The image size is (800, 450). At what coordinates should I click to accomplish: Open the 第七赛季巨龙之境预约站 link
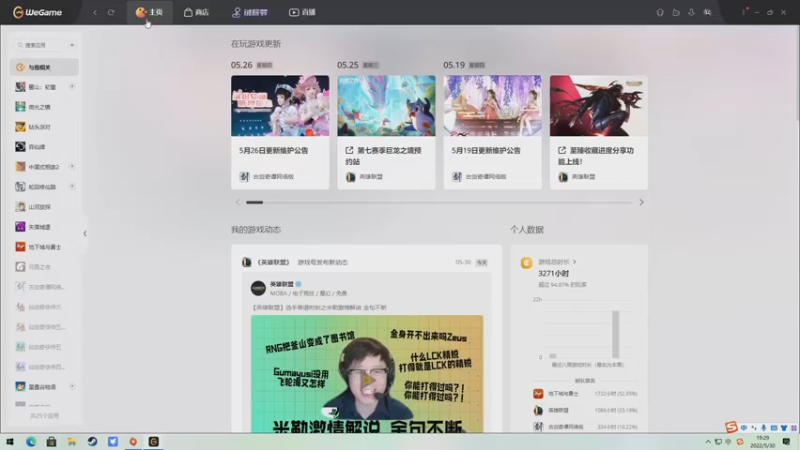click(x=384, y=156)
